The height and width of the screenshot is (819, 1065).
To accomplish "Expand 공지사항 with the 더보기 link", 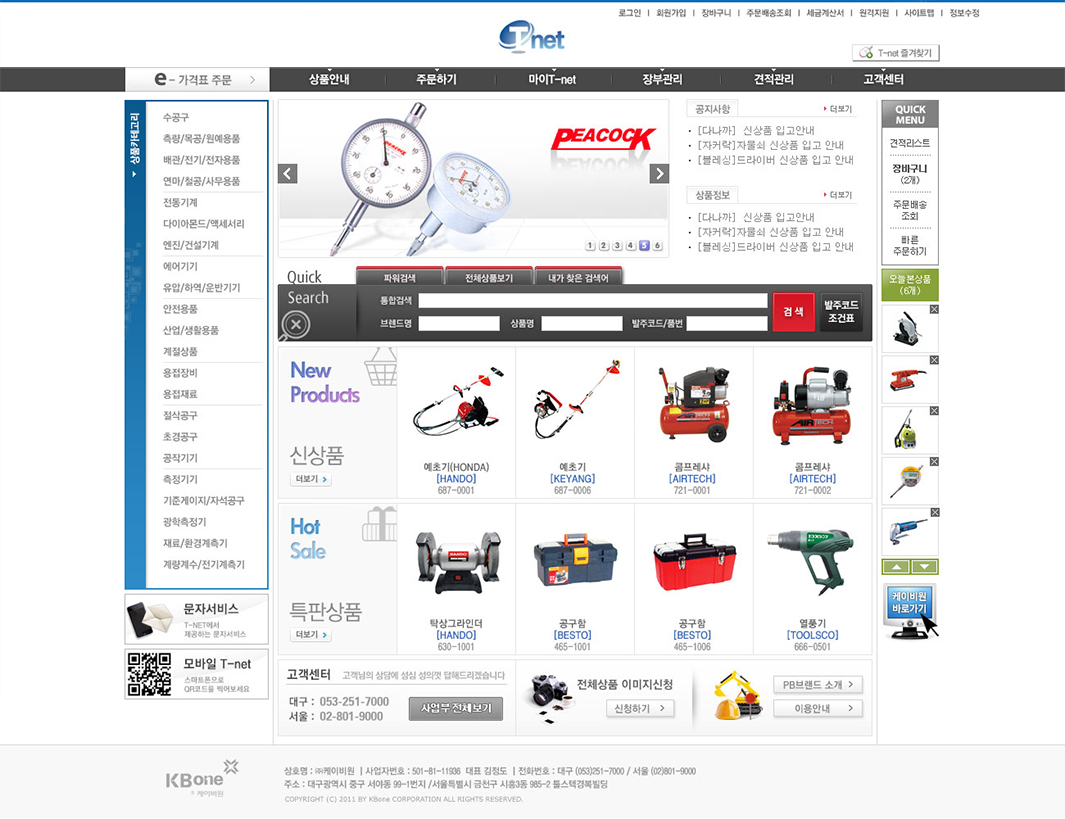I will pyautogui.click(x=837, y=109).
